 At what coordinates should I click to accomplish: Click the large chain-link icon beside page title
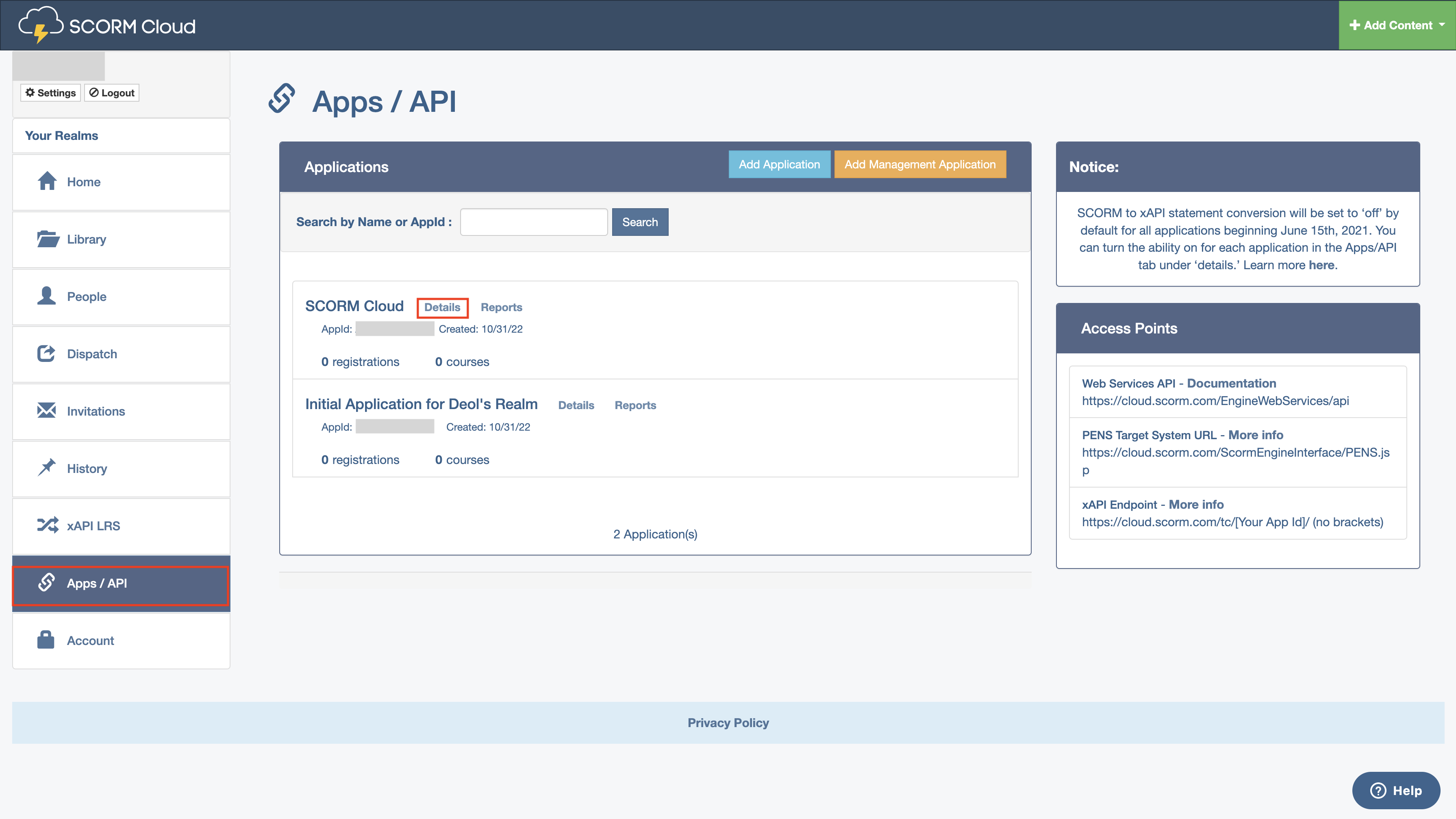281,98
